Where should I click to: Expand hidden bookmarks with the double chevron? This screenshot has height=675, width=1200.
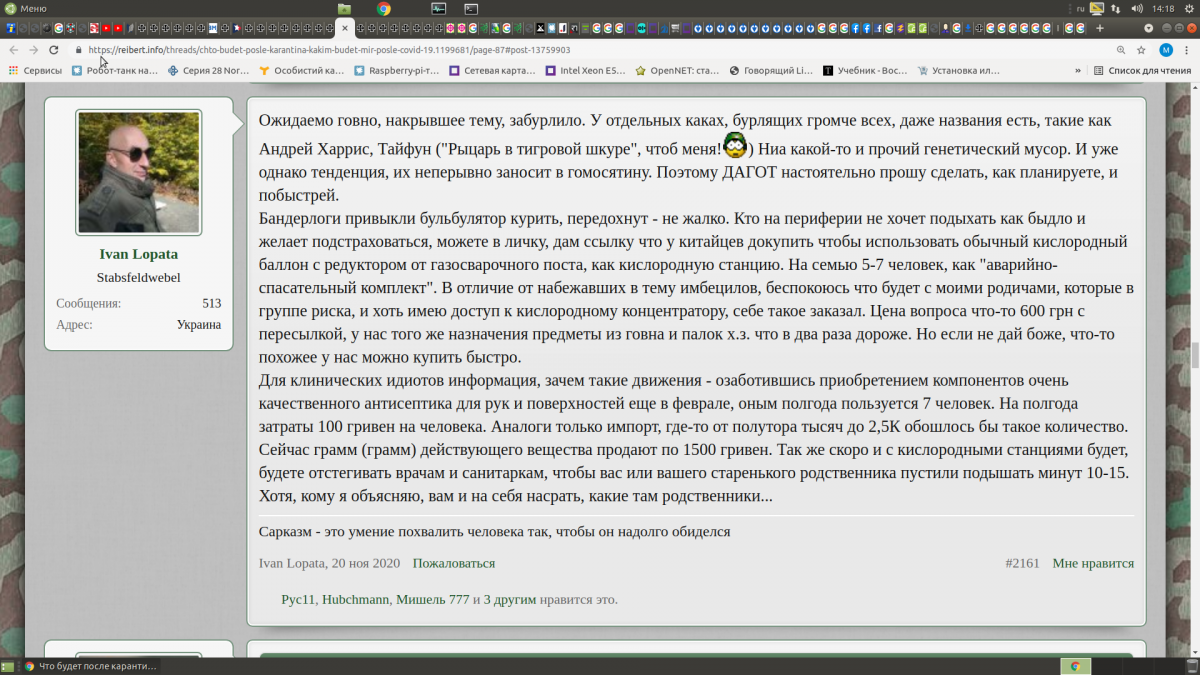[x=1078, y=71]
